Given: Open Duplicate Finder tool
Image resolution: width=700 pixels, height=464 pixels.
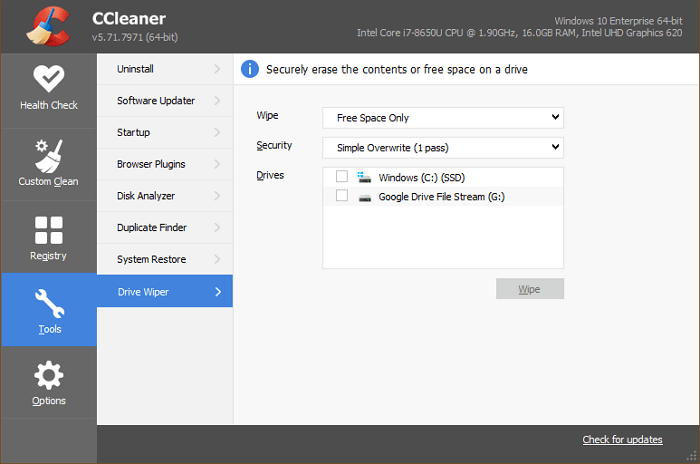Looking at the screenshot, I should (165, 227).
